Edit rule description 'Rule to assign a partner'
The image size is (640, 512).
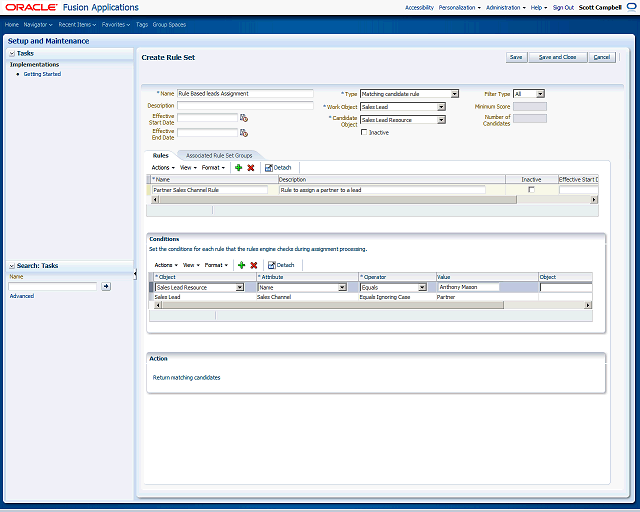click(x=382, y=190)
